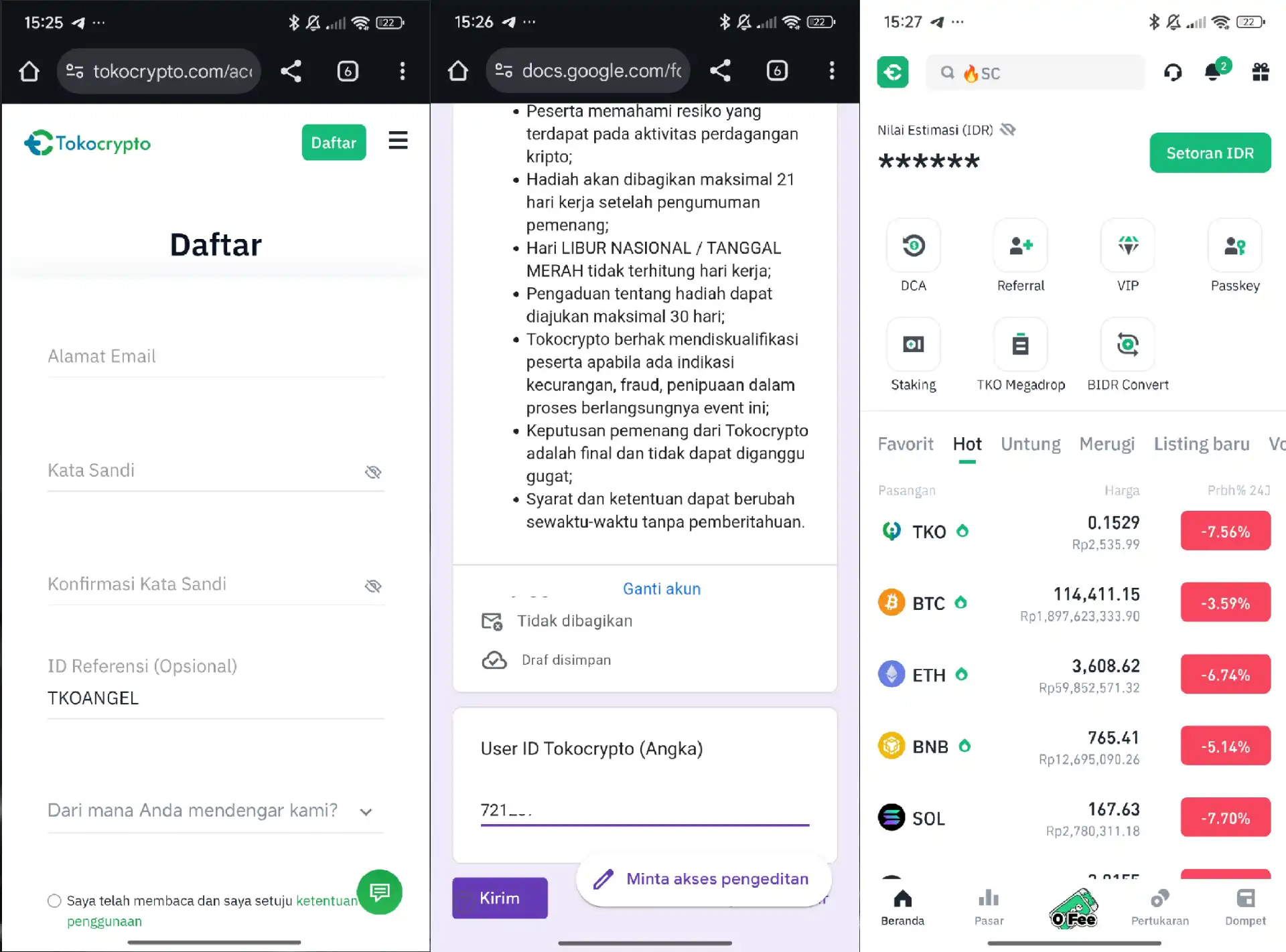Open three-dot menu in docs.google.com browser

point(832,71)
